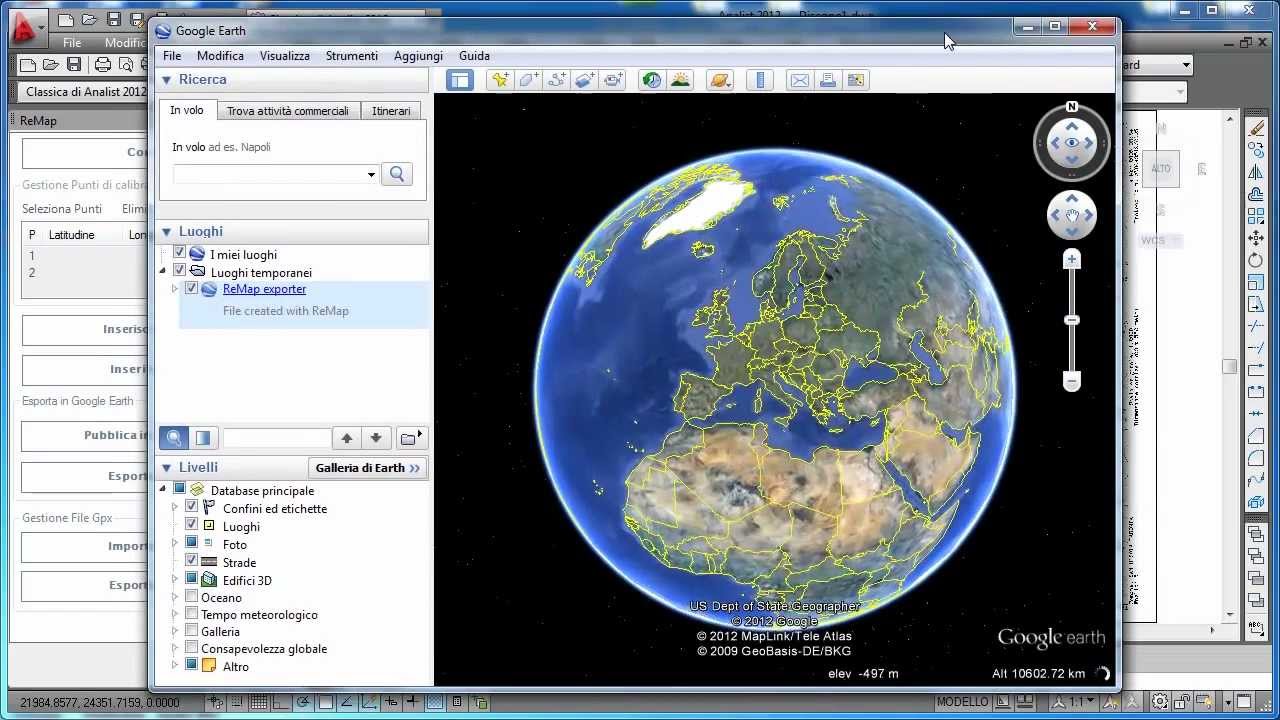Open the AutoCAD File menu behind
1280x720 pixels.
click(72, 43)
